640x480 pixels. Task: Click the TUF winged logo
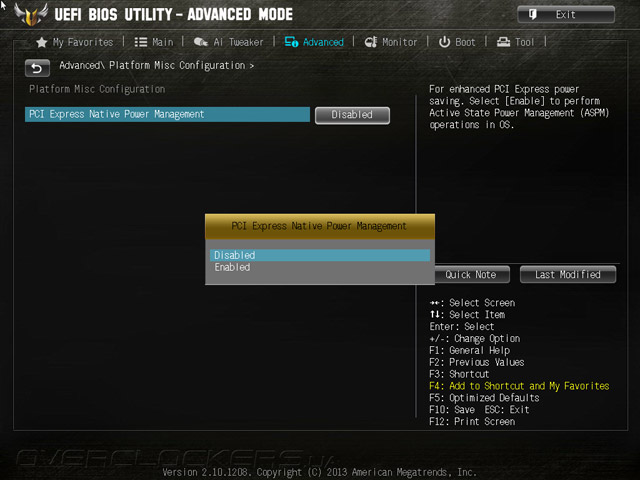(31, 15)
